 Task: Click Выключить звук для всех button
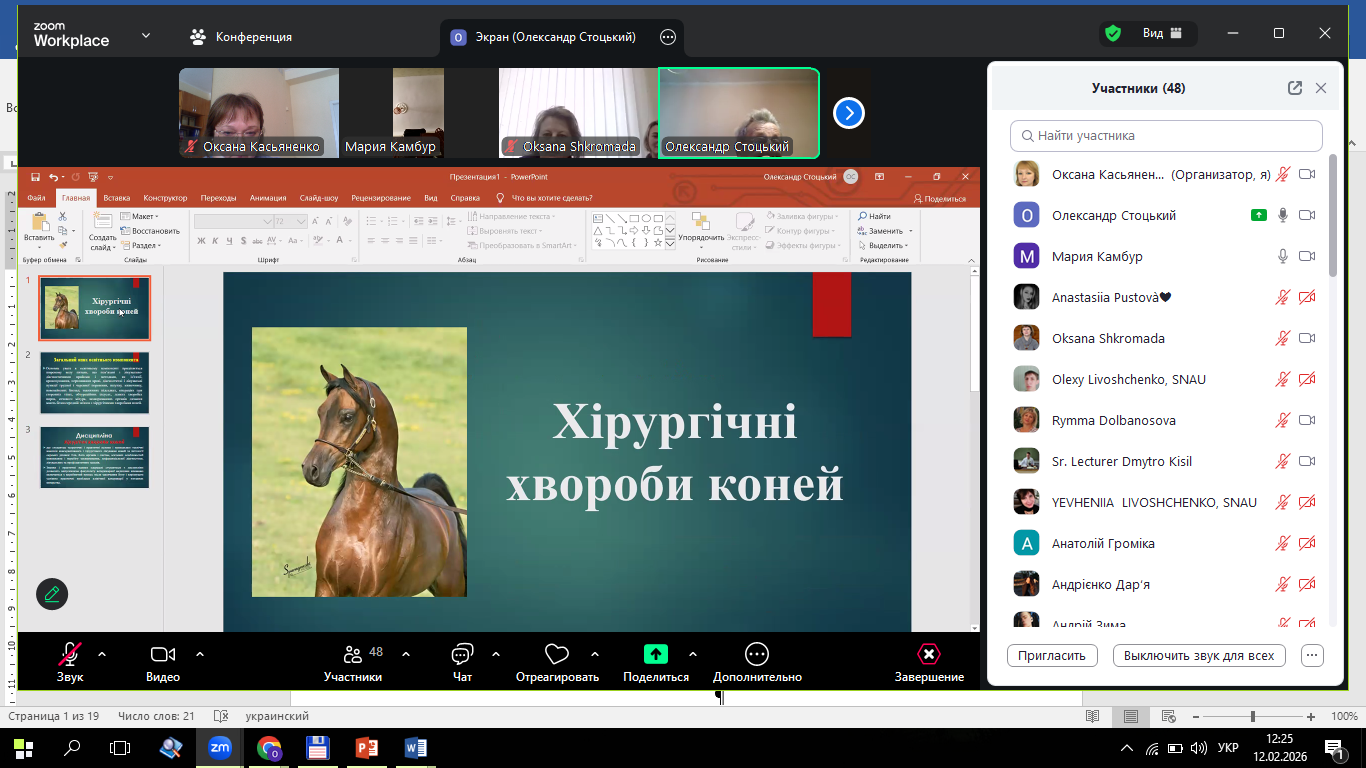(1198, 656)
